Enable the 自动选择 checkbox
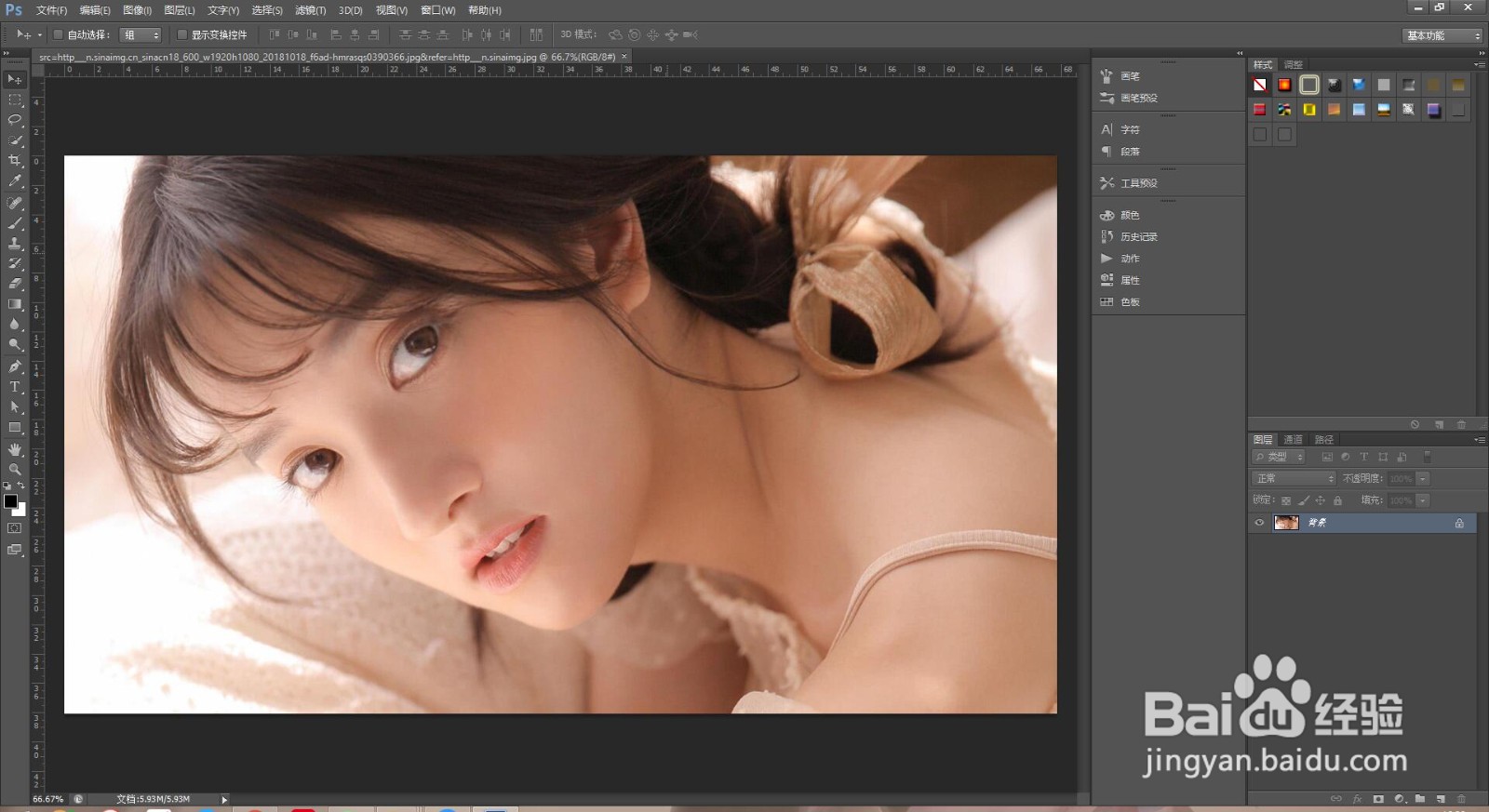This screenshot has width=1489, height=812. 58,34
